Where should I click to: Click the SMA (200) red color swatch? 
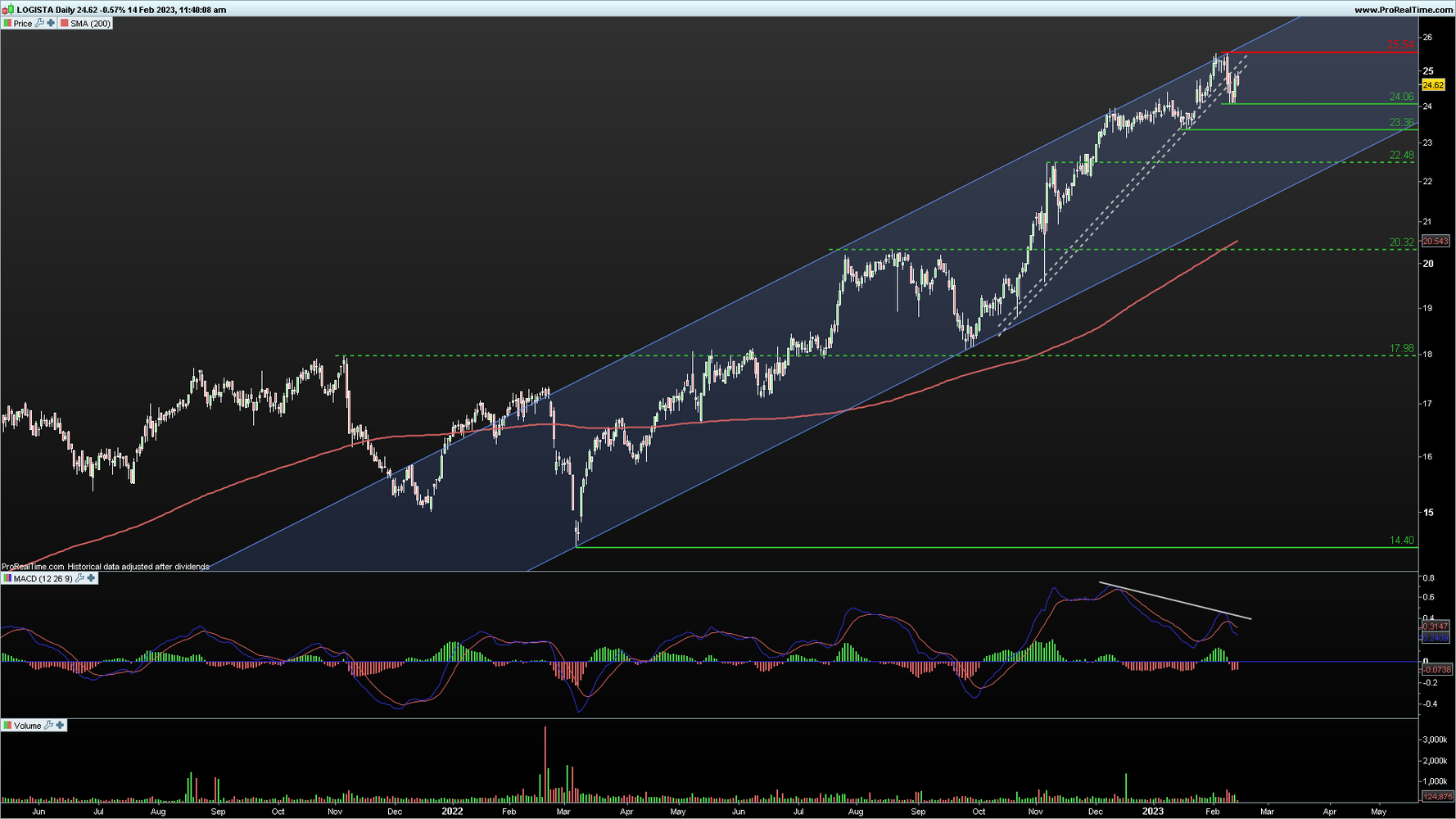pyautogui.click(x=65, y=23)
